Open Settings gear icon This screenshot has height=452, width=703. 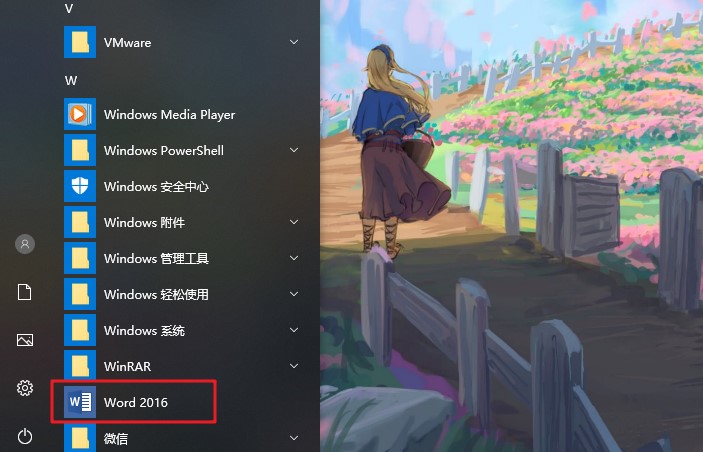click(x=25, y=388)
